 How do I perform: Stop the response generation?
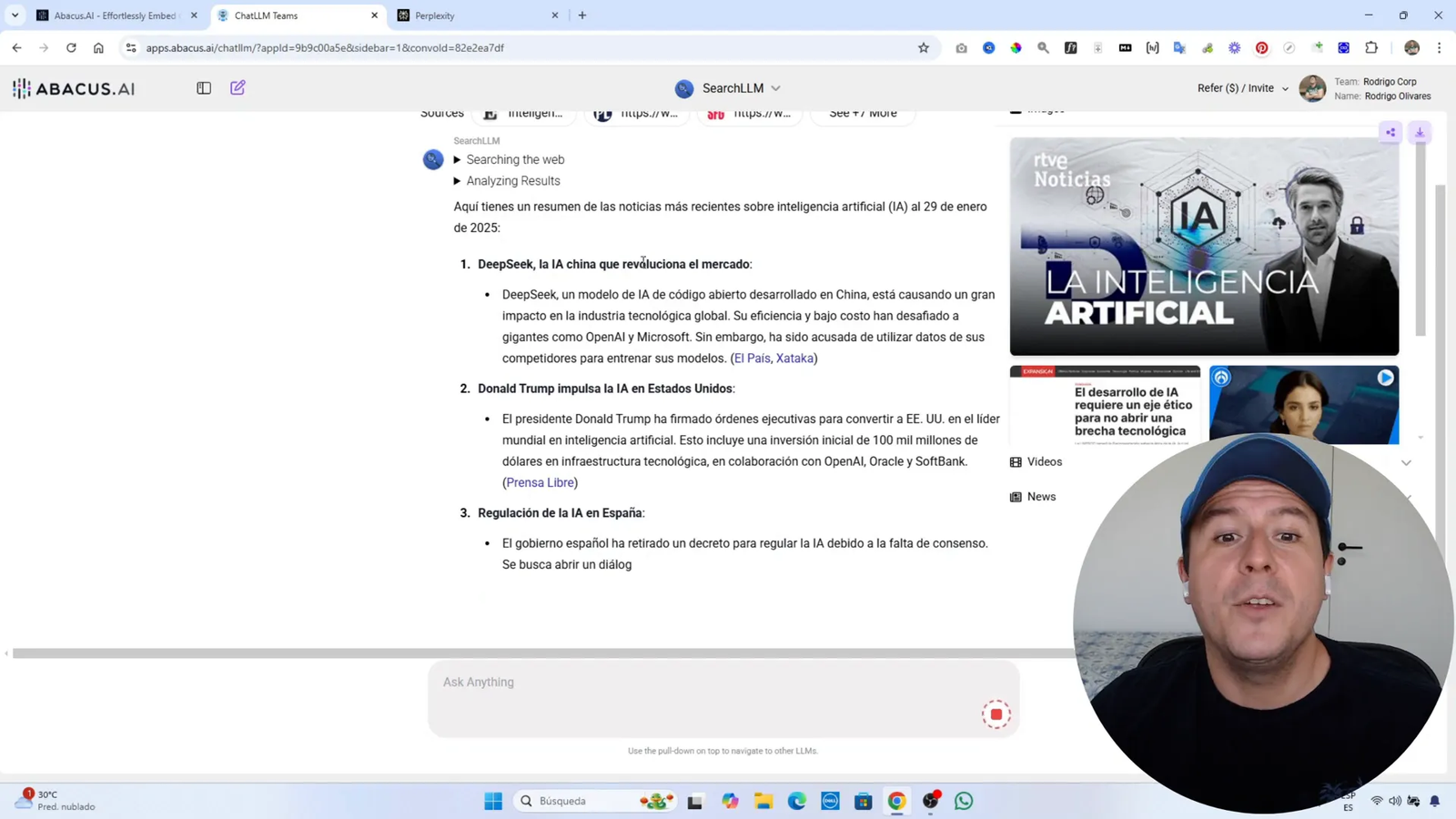click(x=996, y=713)
